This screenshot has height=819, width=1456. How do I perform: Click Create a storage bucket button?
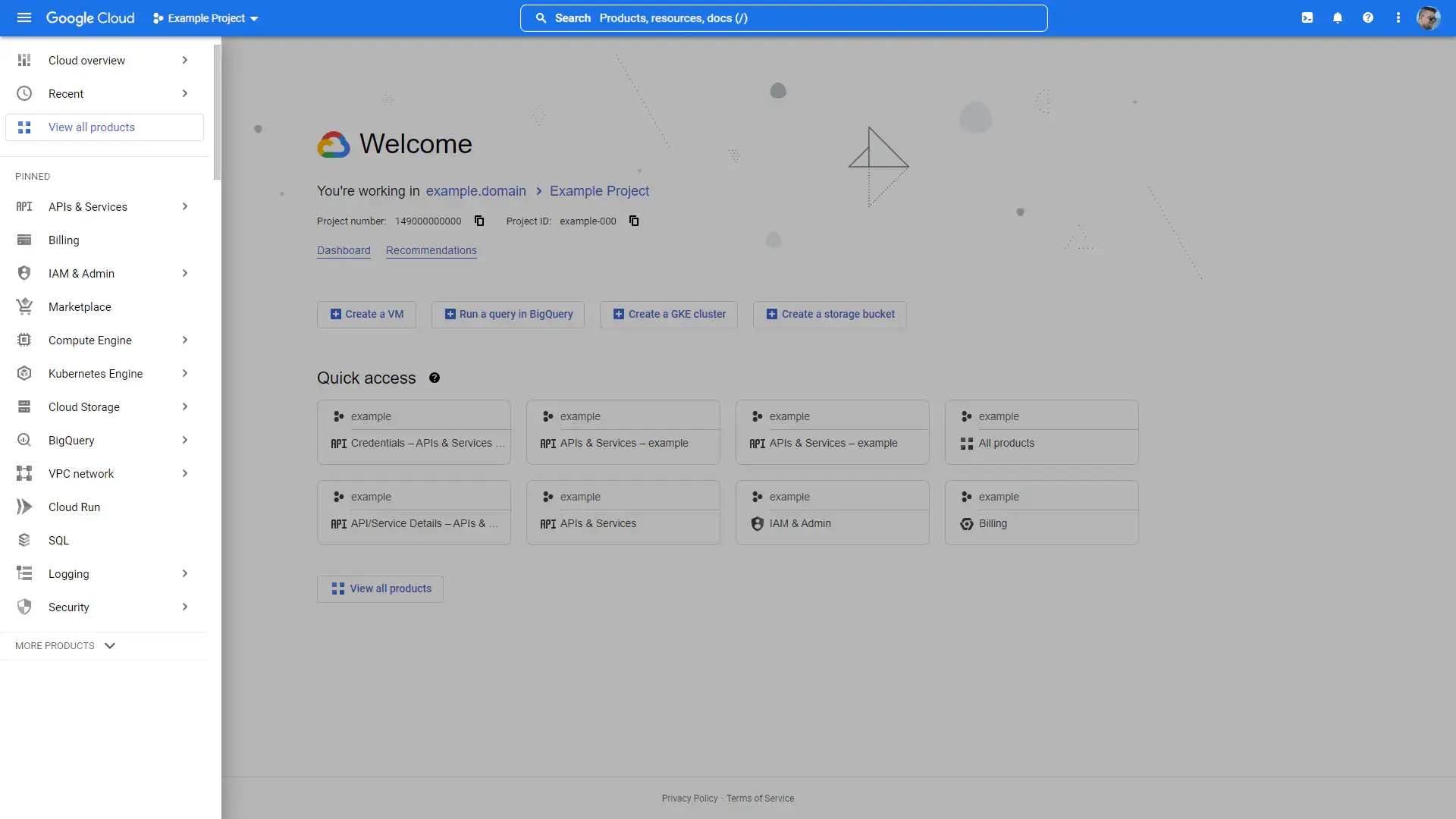[x=830, y=314]
